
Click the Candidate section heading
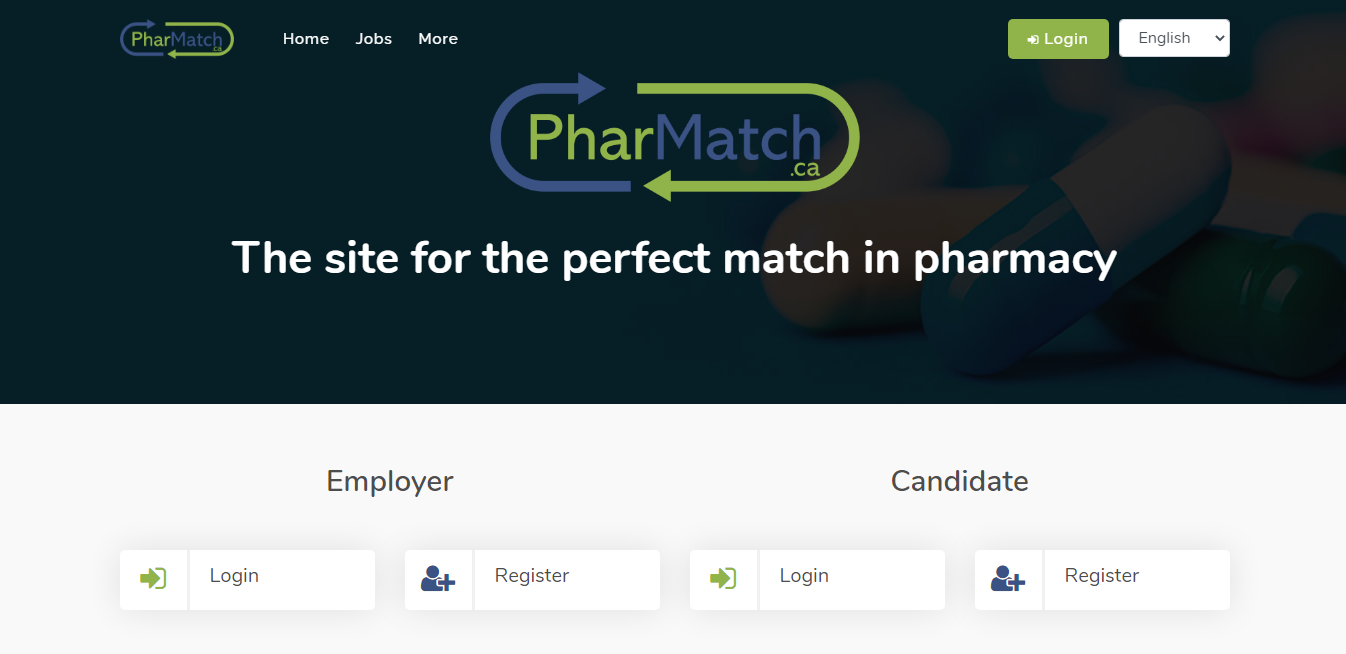[959, 481]
